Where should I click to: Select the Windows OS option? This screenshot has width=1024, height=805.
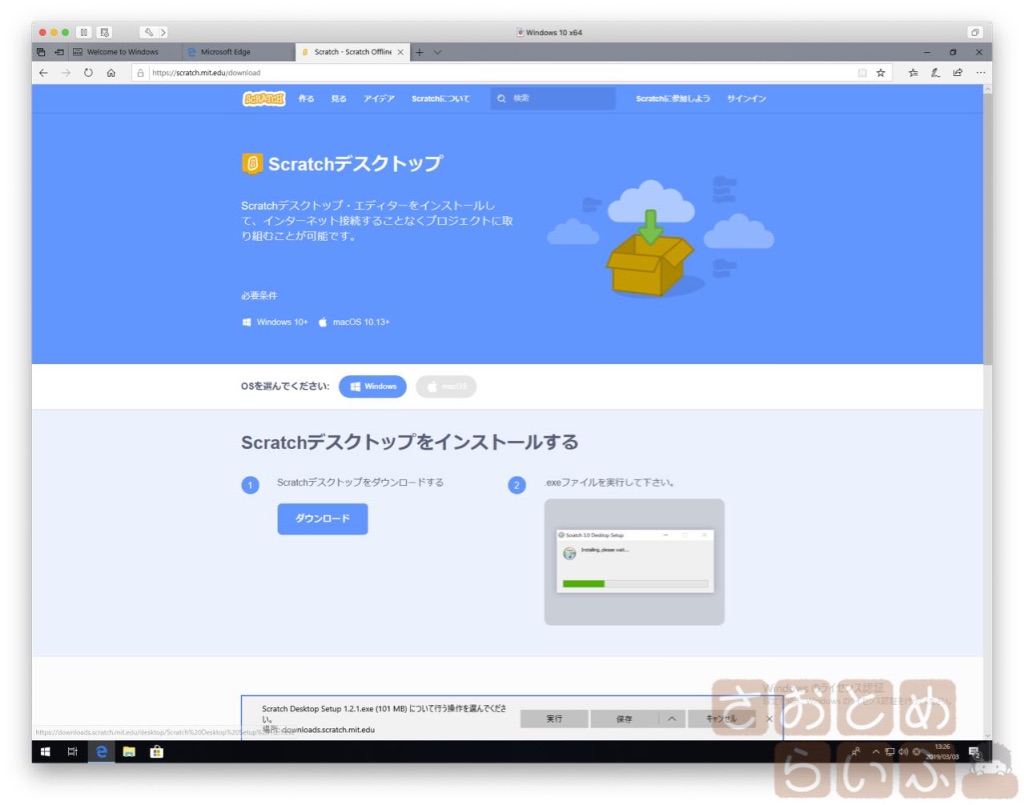372,387
